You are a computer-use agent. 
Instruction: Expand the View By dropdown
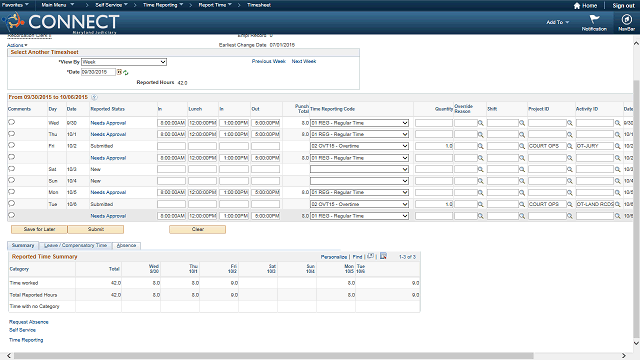pos(124,62)
